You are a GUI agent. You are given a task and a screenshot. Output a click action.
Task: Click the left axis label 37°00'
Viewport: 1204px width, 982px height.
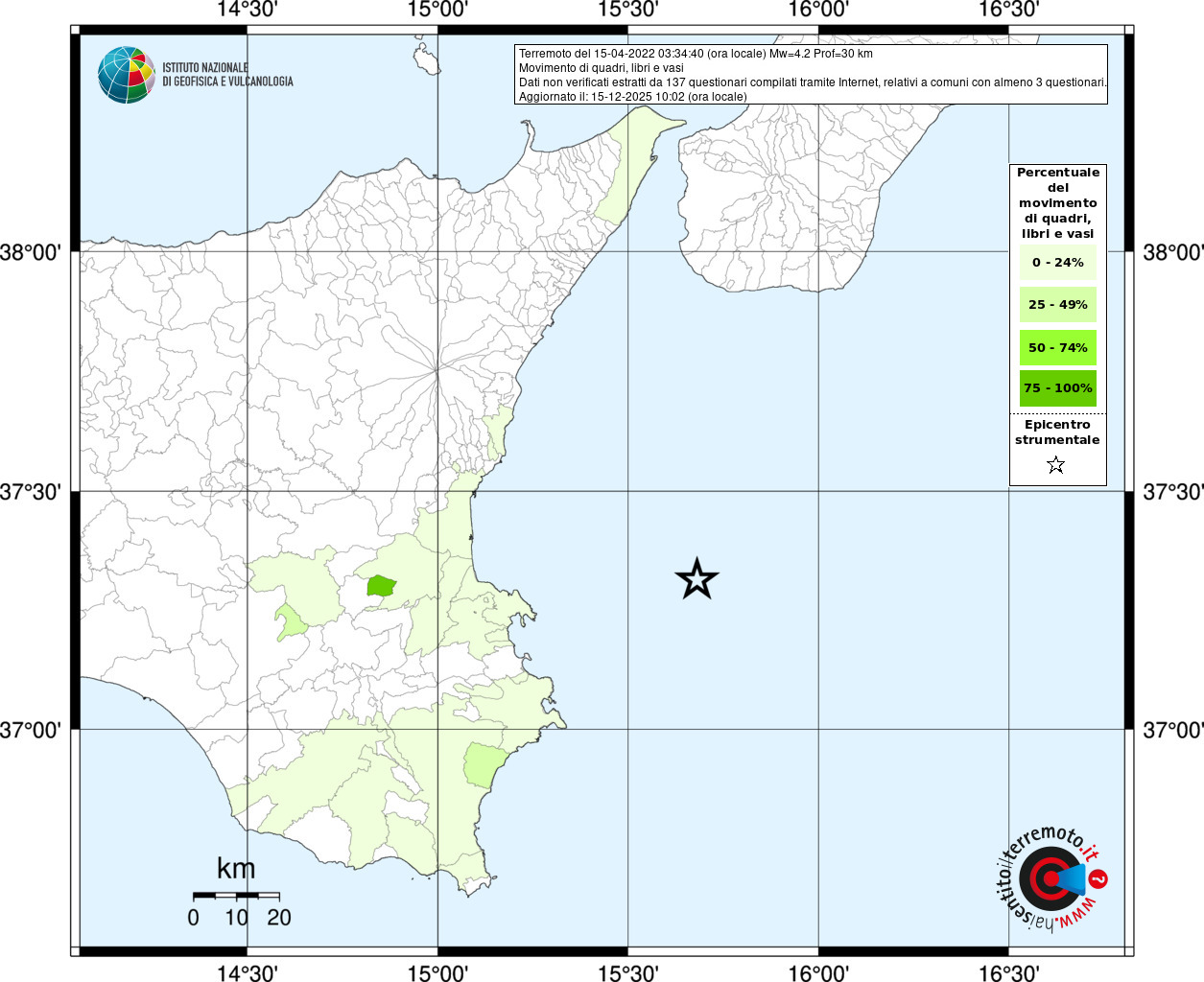(31, 730)
